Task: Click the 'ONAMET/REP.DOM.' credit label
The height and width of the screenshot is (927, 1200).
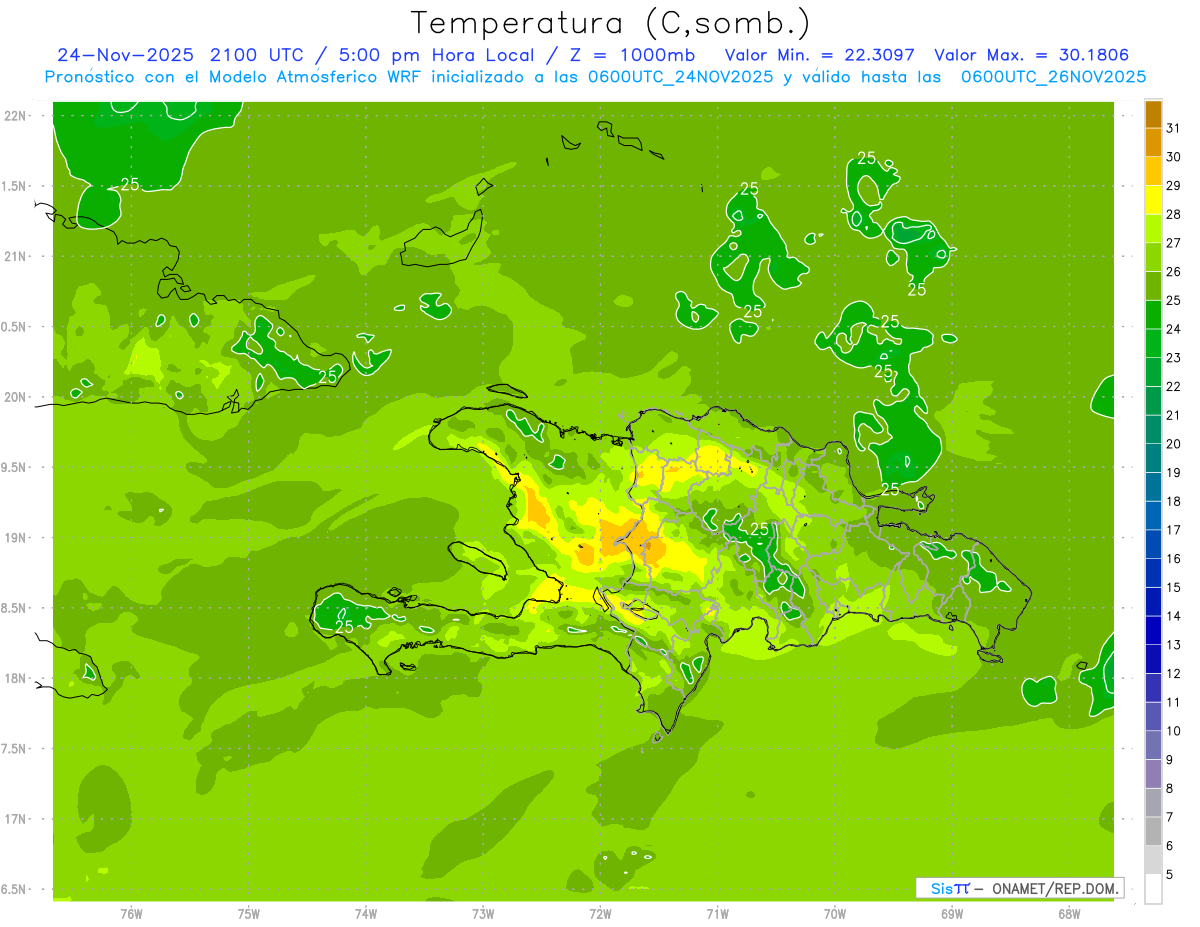Action: coord(1055,888)
